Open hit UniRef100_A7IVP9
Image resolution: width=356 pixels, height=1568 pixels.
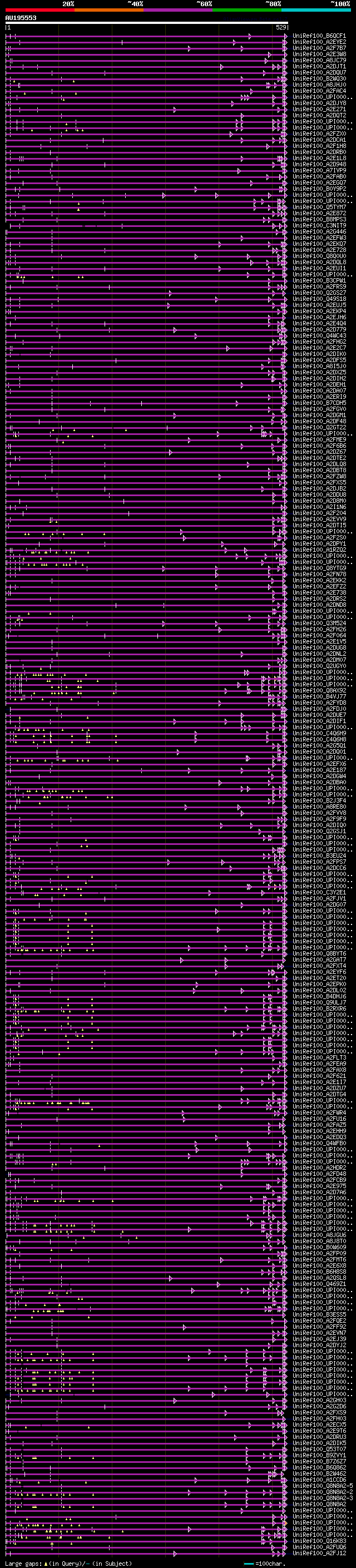point(319,170)
